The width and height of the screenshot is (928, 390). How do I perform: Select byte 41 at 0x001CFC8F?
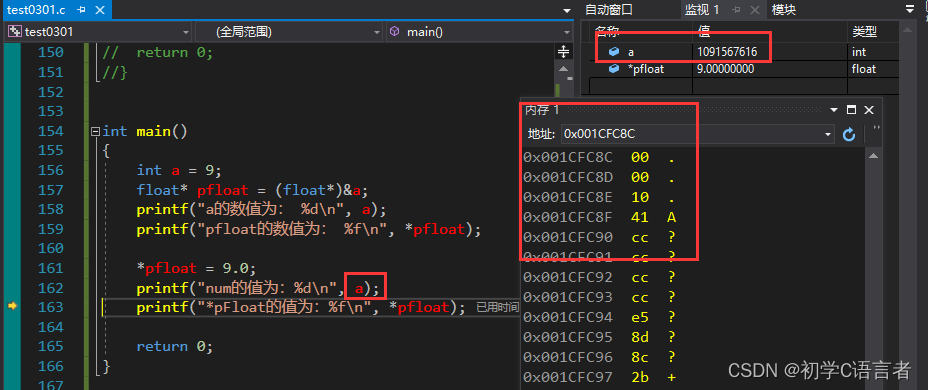640,217
